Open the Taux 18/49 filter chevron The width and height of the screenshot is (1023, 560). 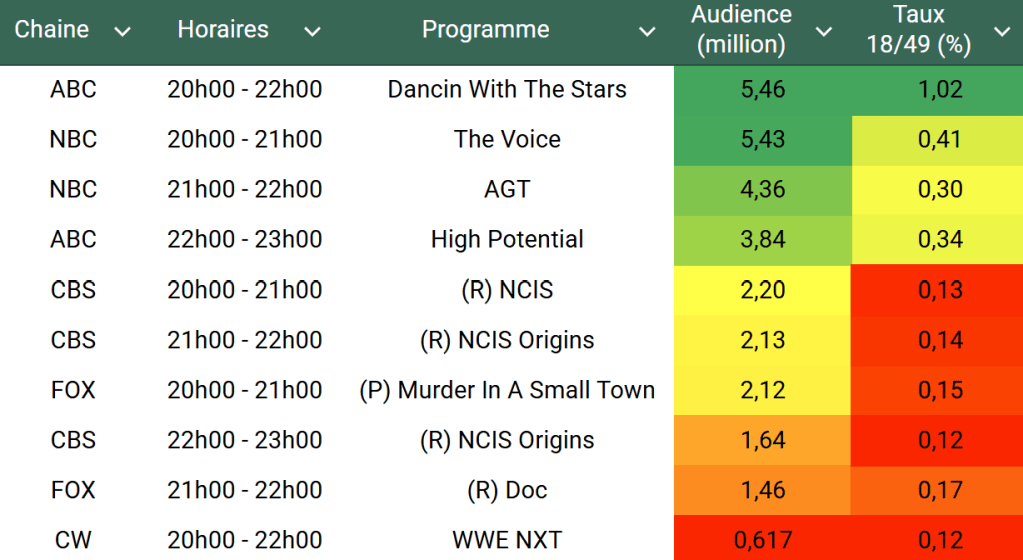[x=1002, y=32]
